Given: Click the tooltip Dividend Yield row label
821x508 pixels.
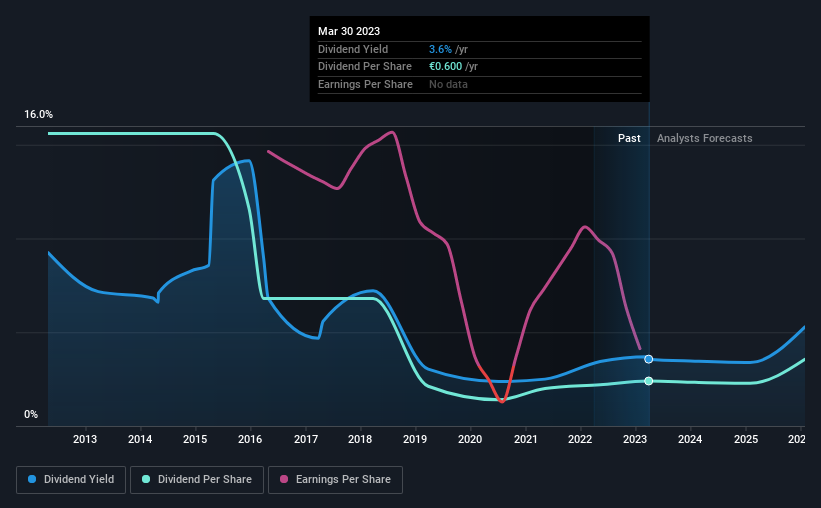Looking at the screenshot, I should coord(353,49).
